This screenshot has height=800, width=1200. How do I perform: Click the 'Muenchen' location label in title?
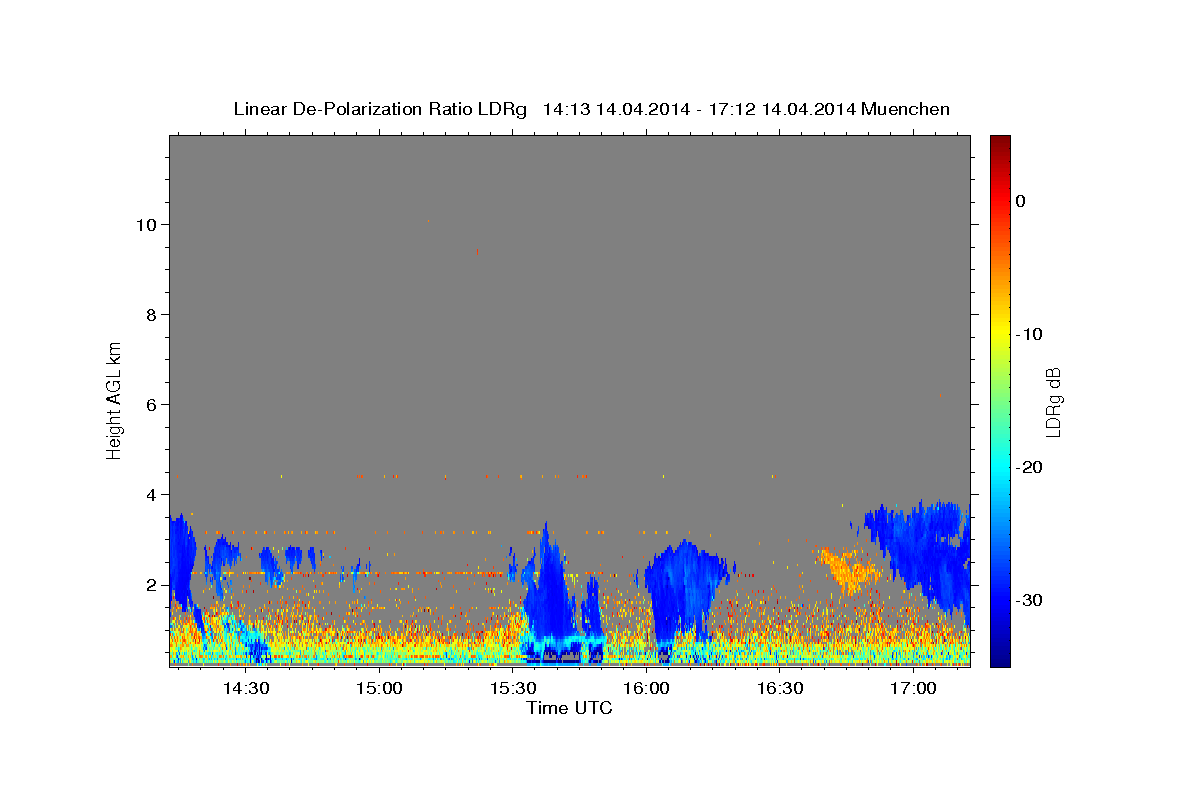906,109
